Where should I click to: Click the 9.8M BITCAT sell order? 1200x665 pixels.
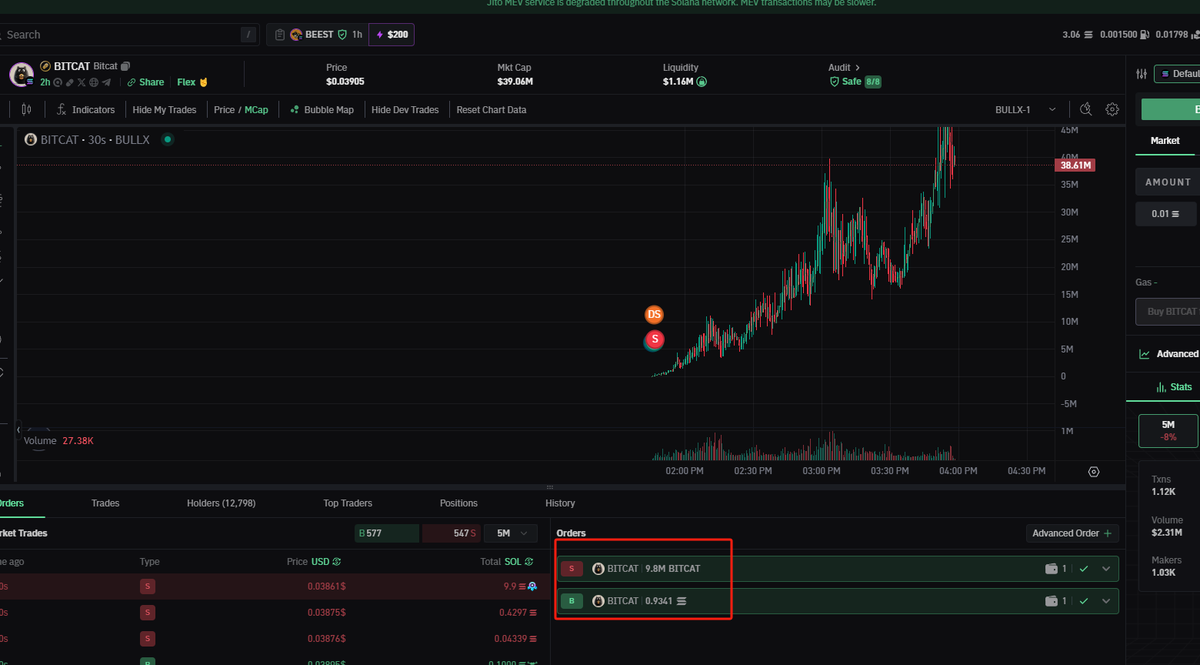pos(838,569)
